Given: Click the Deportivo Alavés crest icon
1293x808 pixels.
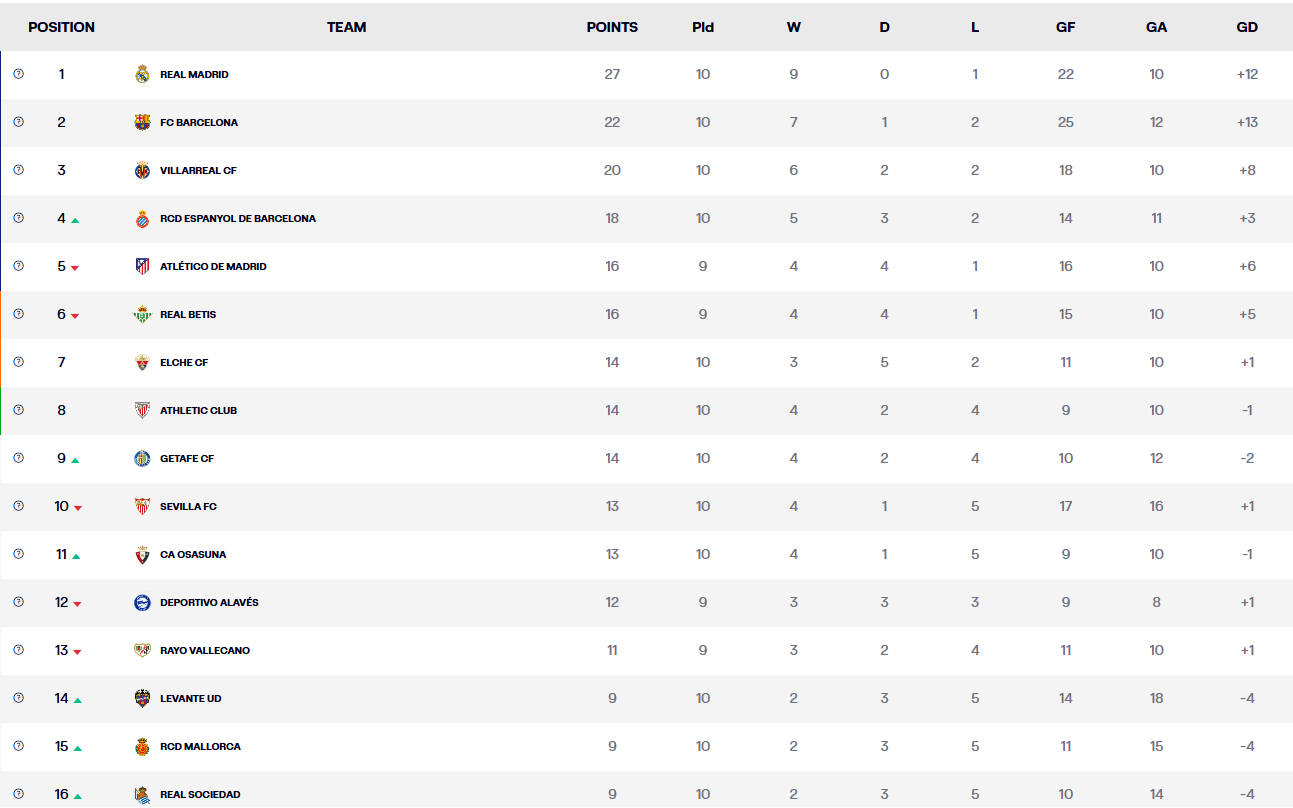Looking at the screenshot, I should (x=142, y=602).
